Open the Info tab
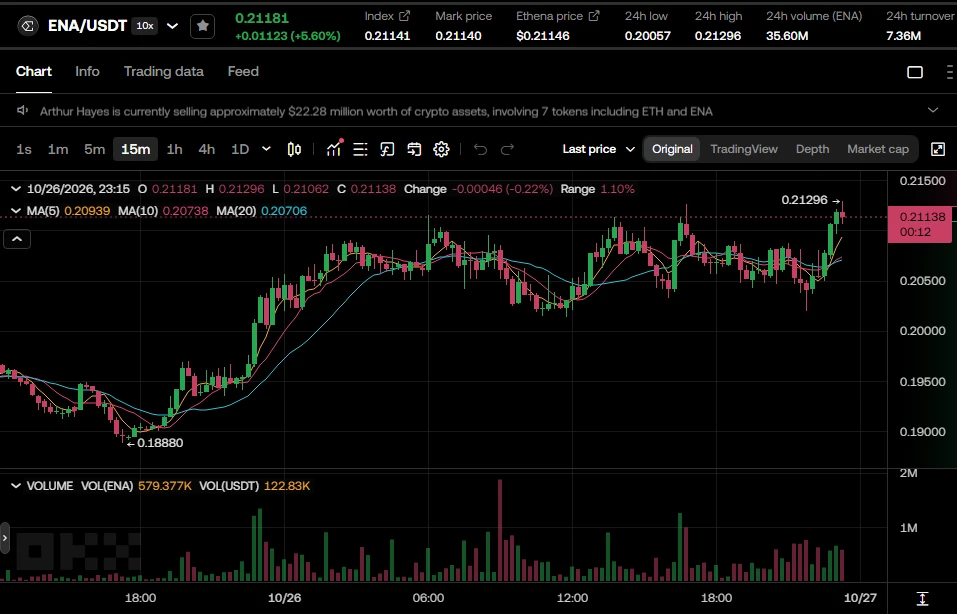The image size is (957, 614). pyautogui.click(x=87, y=71)
